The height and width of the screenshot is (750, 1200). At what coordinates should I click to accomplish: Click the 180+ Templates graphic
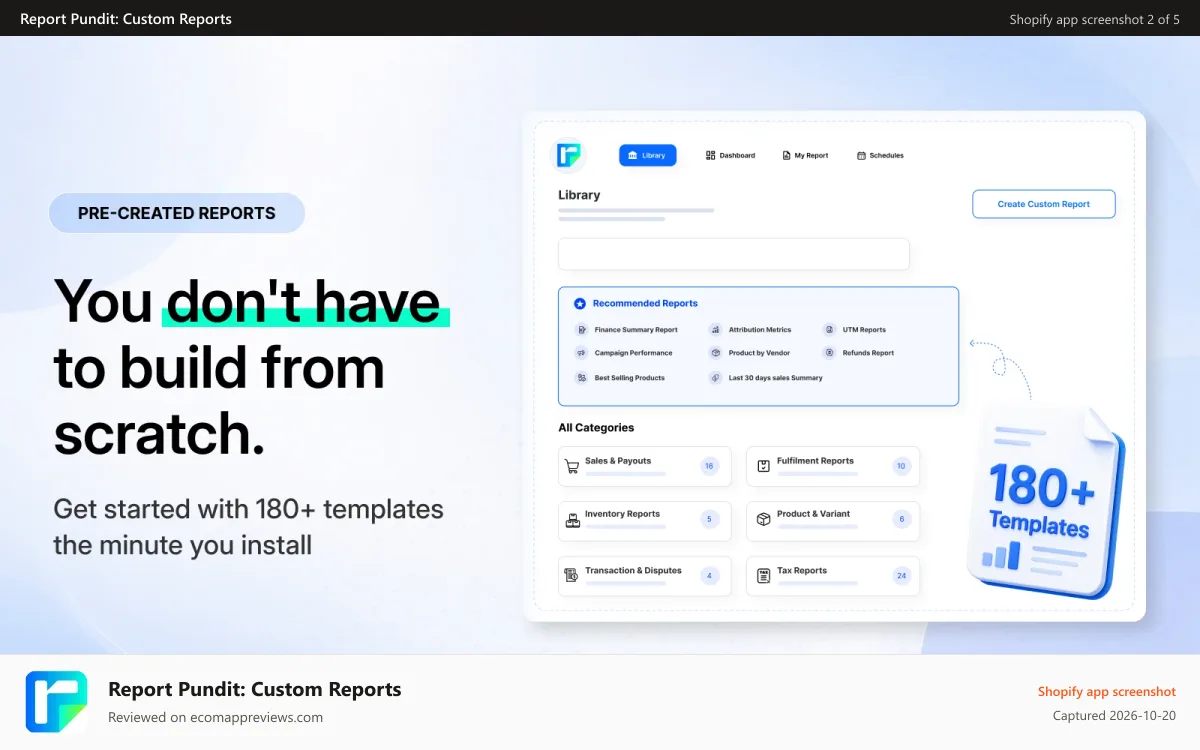pos(1046,503)
